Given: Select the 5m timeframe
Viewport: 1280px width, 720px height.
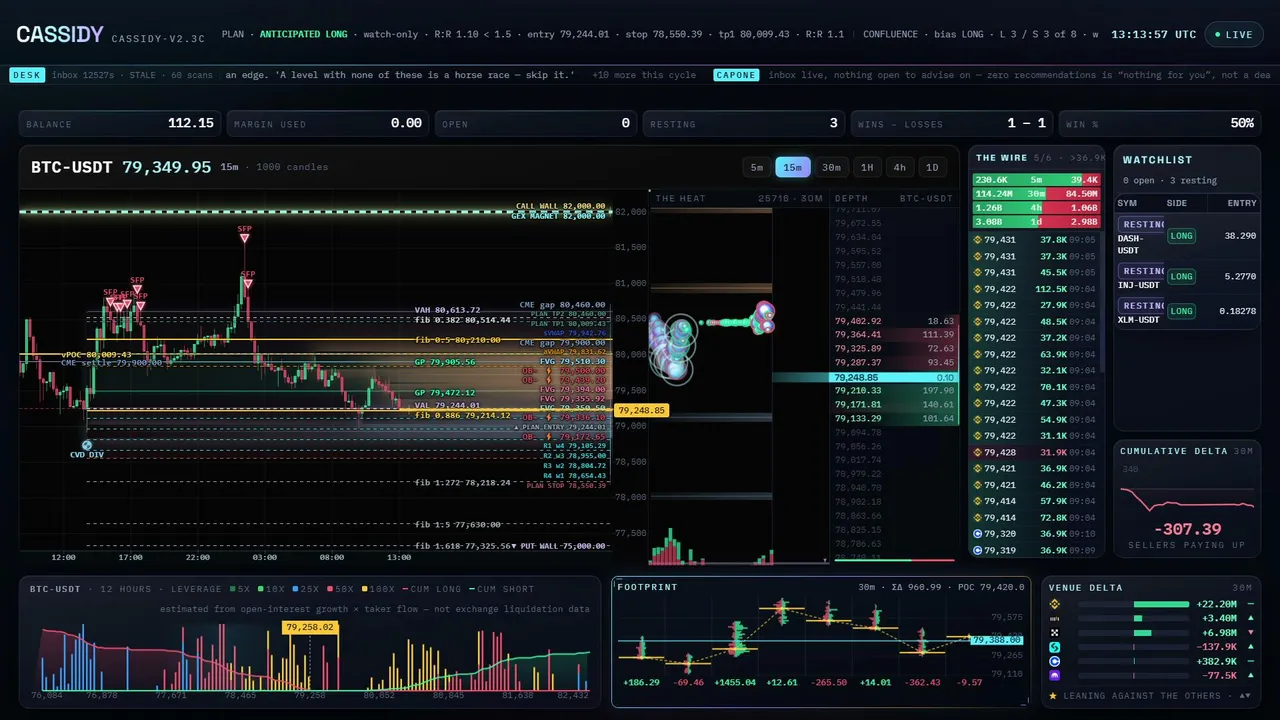Looking at the screenshot, I should tap(757, 167).
